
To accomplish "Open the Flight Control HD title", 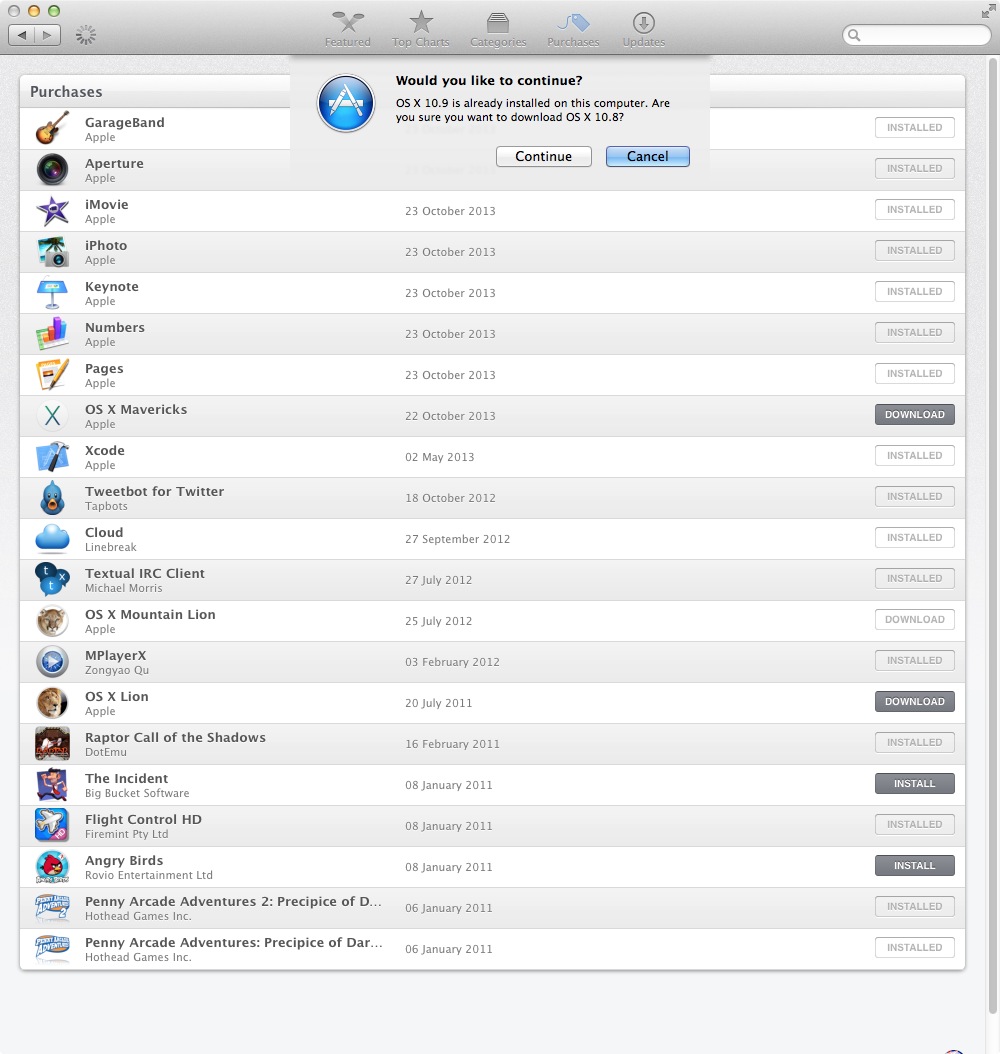I will tap(143, 819).
